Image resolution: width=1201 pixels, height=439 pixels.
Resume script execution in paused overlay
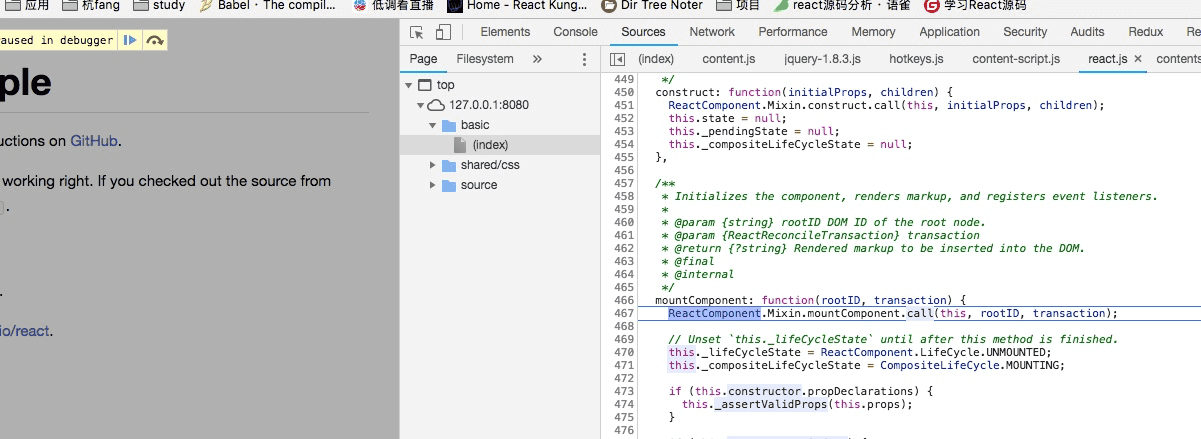(130, 41)
